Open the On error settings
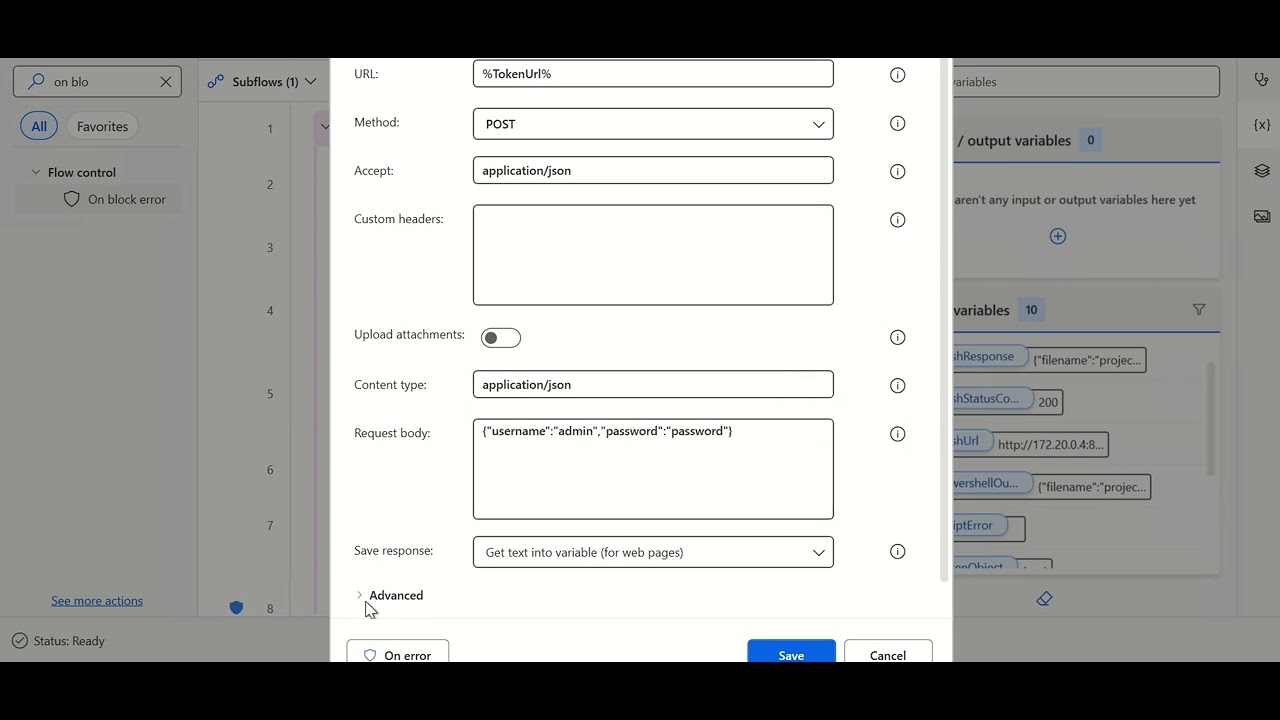This screenshot has width=1280, height=720. (x=398, y=653)
